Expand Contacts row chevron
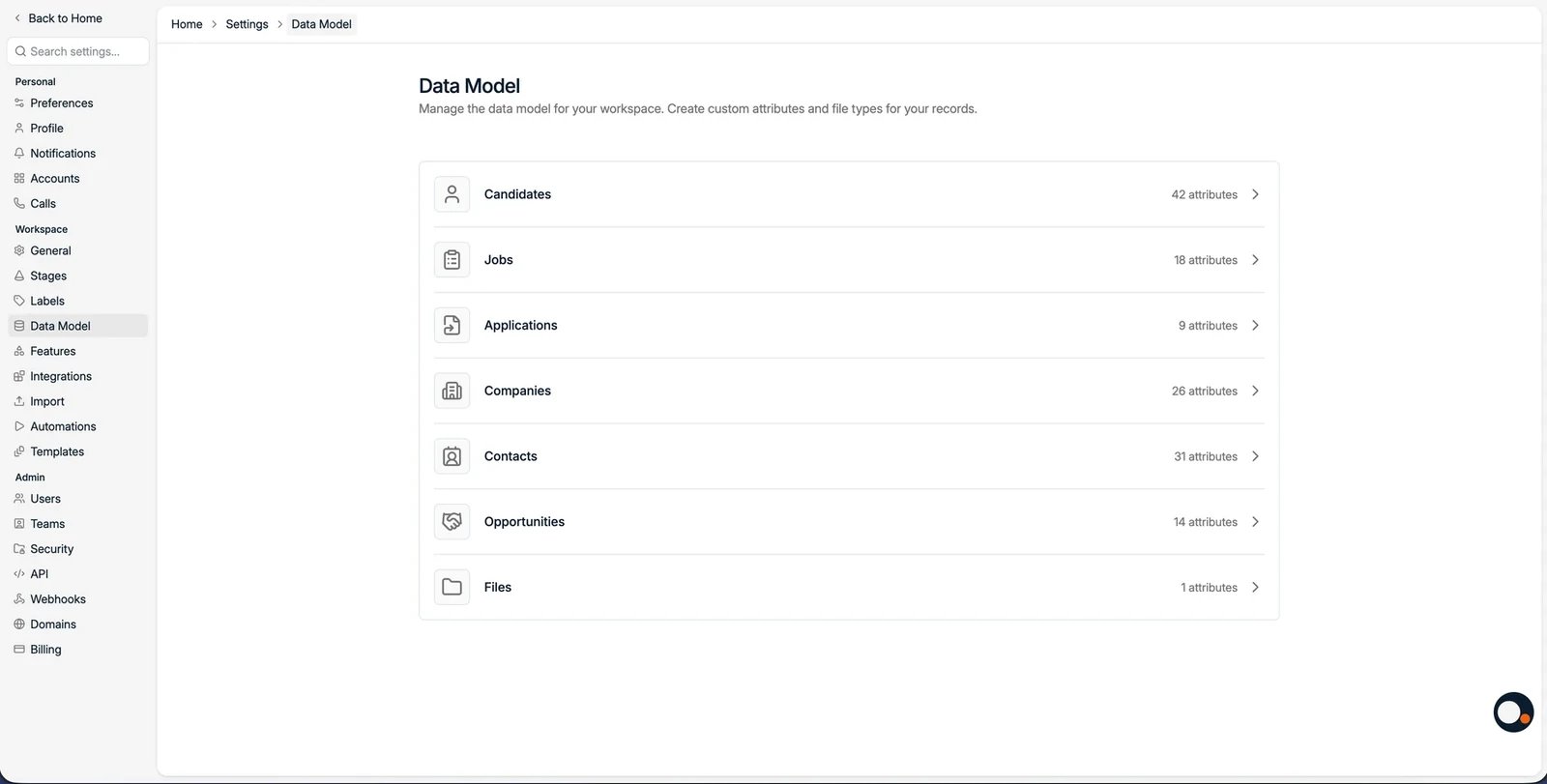The height and width of the screenshot is (784, 1547). coord(1255,456)
